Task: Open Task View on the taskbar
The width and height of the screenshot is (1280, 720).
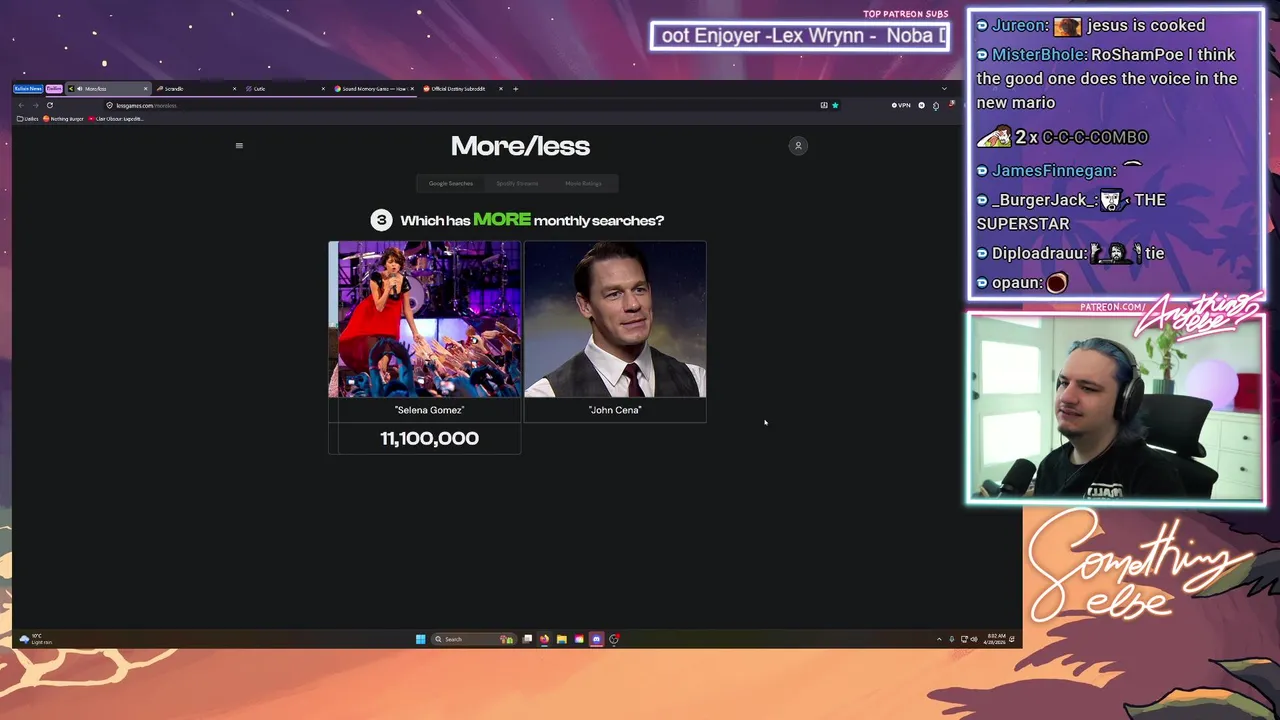Action: click(x=528, y=639)
